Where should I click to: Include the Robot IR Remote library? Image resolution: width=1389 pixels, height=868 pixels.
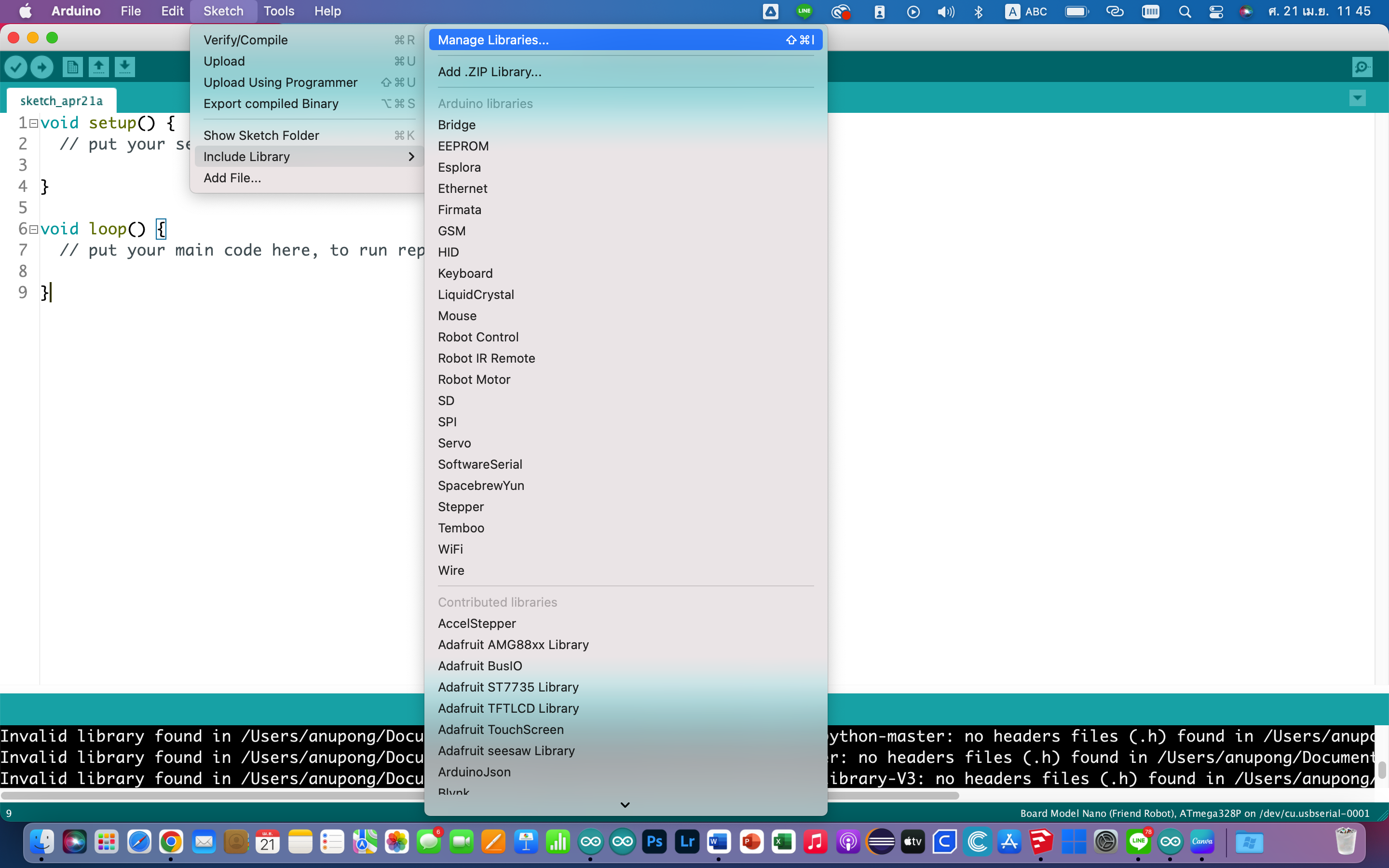point(626,358)
